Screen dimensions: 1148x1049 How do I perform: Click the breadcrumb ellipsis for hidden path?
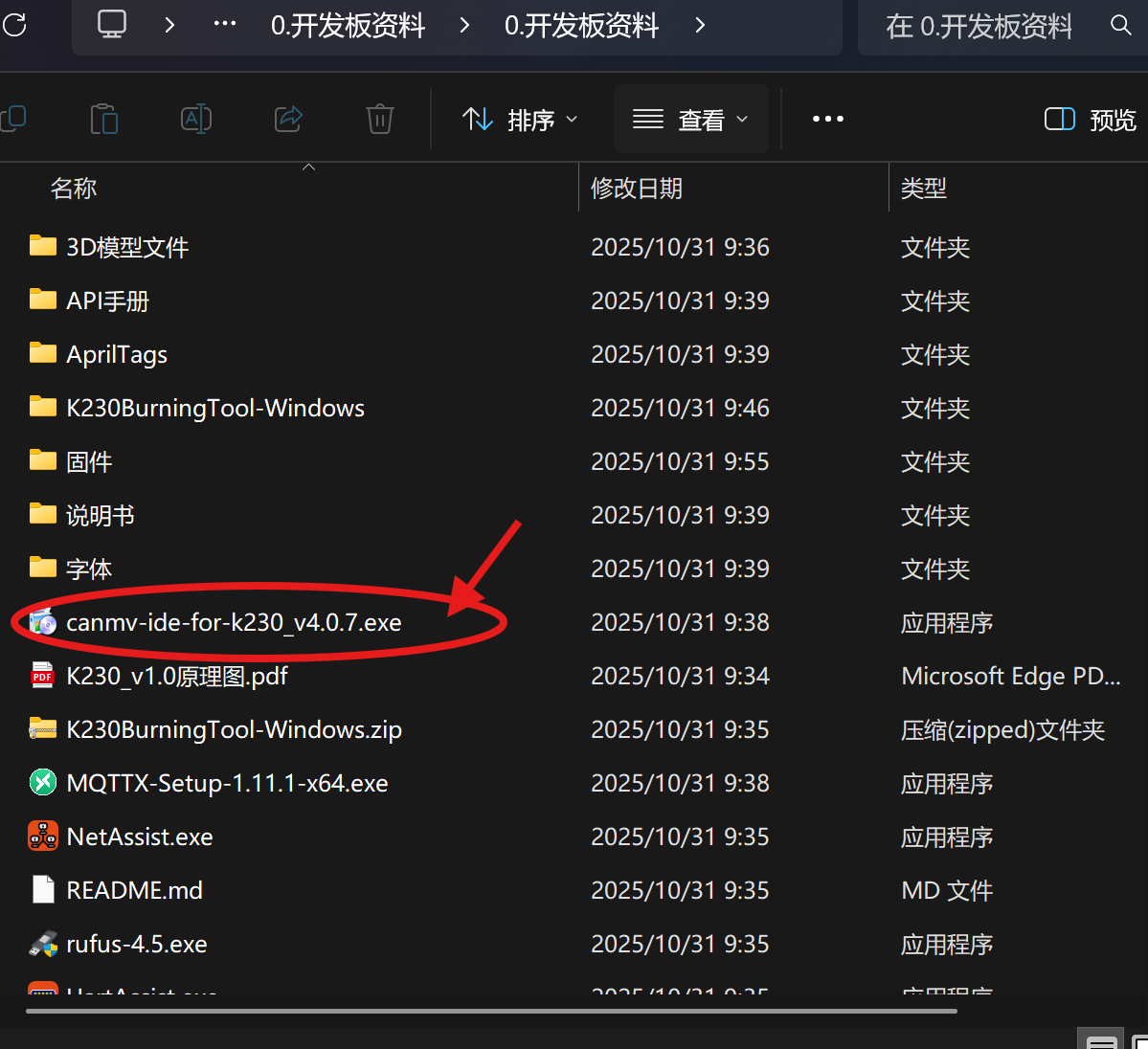[225, 25]
